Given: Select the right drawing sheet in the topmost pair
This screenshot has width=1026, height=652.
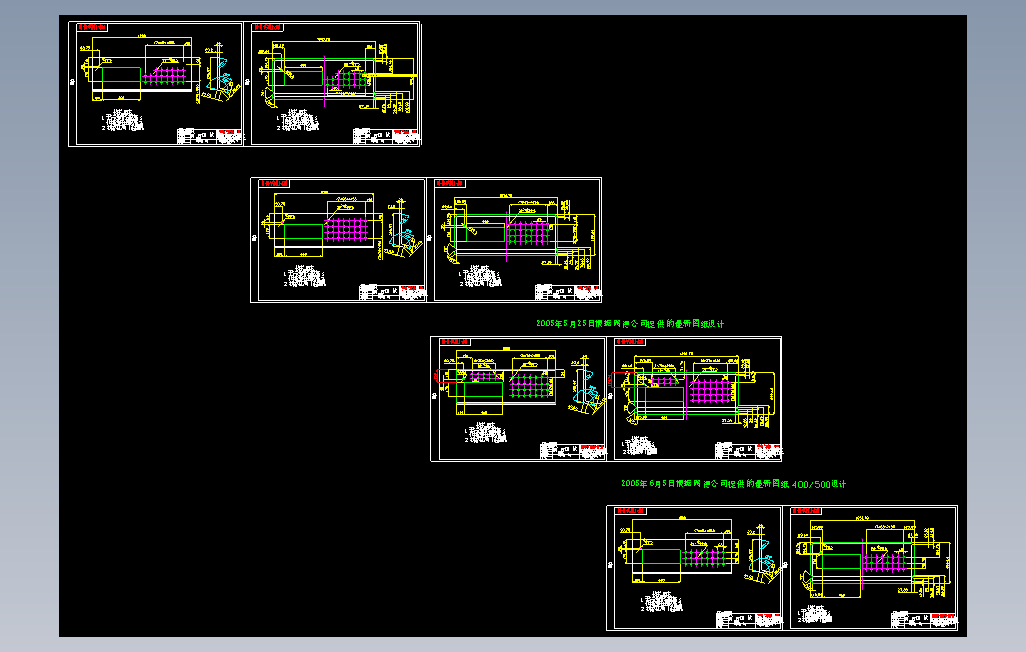Looking at the screenshot, I should tap(332, 84).
